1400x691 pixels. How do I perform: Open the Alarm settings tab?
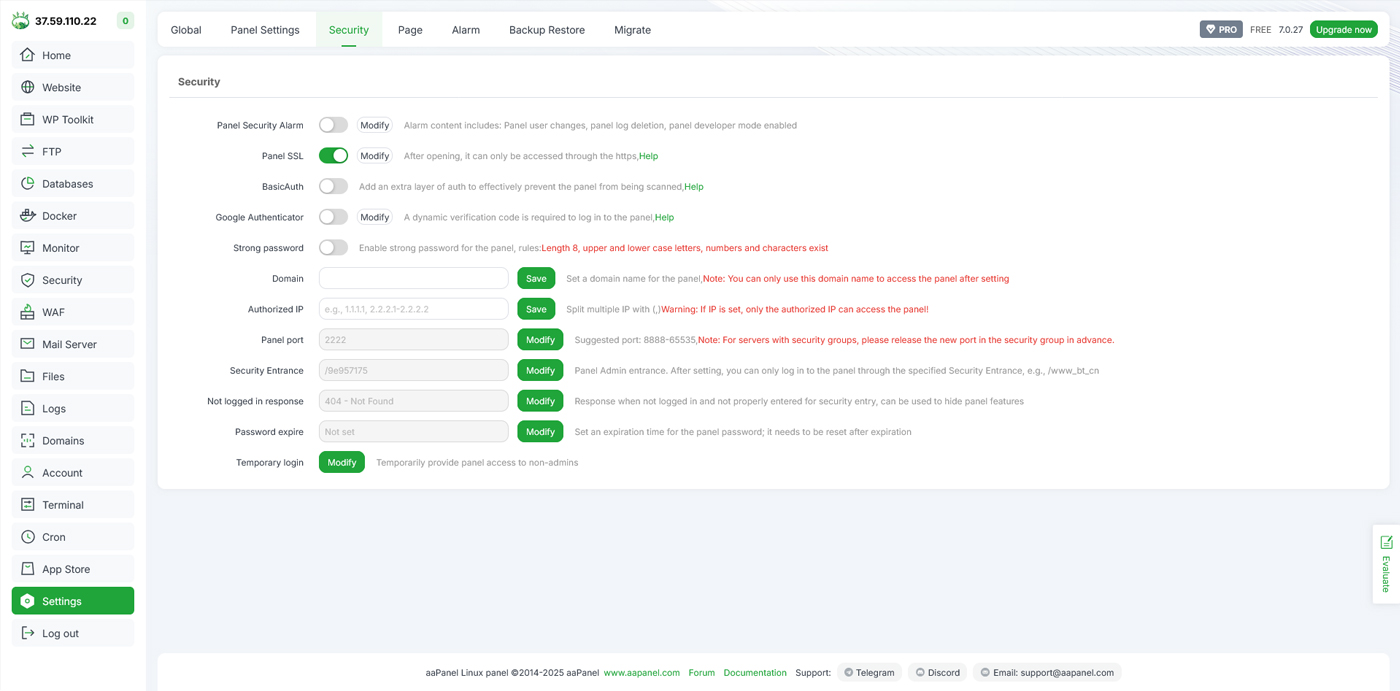pyautogui.click(x=466, y=29)
